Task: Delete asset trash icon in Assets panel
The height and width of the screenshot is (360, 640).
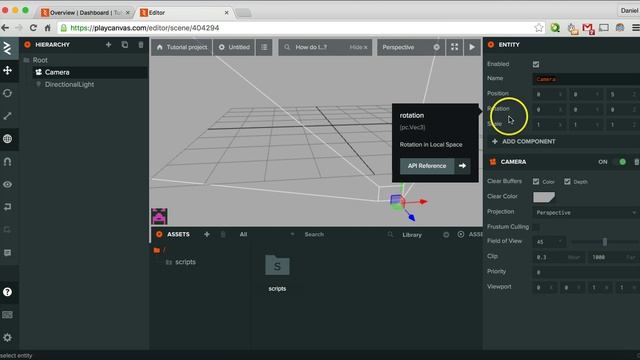Action: 223,234
